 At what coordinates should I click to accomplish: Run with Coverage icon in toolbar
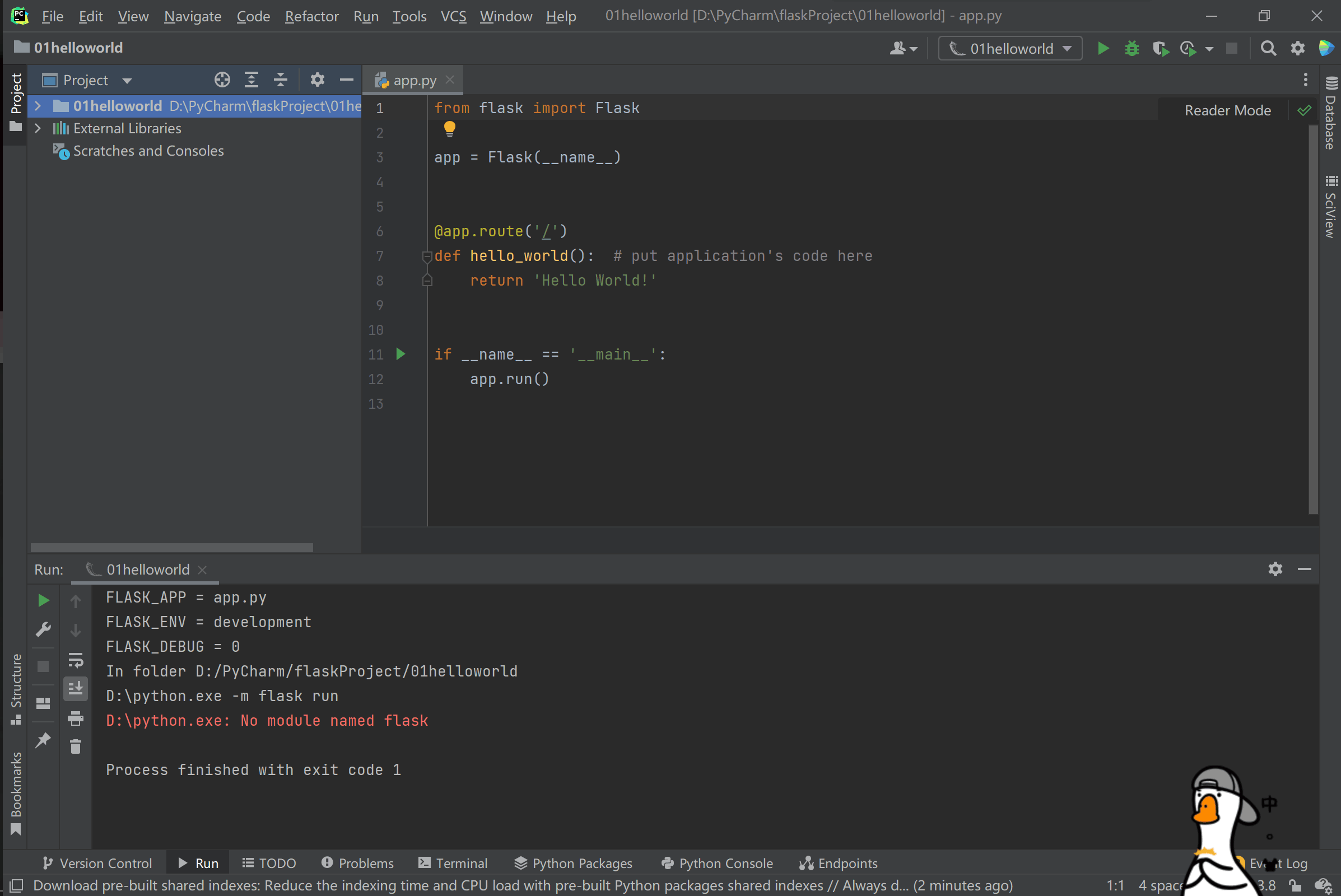pyautogui.click(x=1161, y=49)
